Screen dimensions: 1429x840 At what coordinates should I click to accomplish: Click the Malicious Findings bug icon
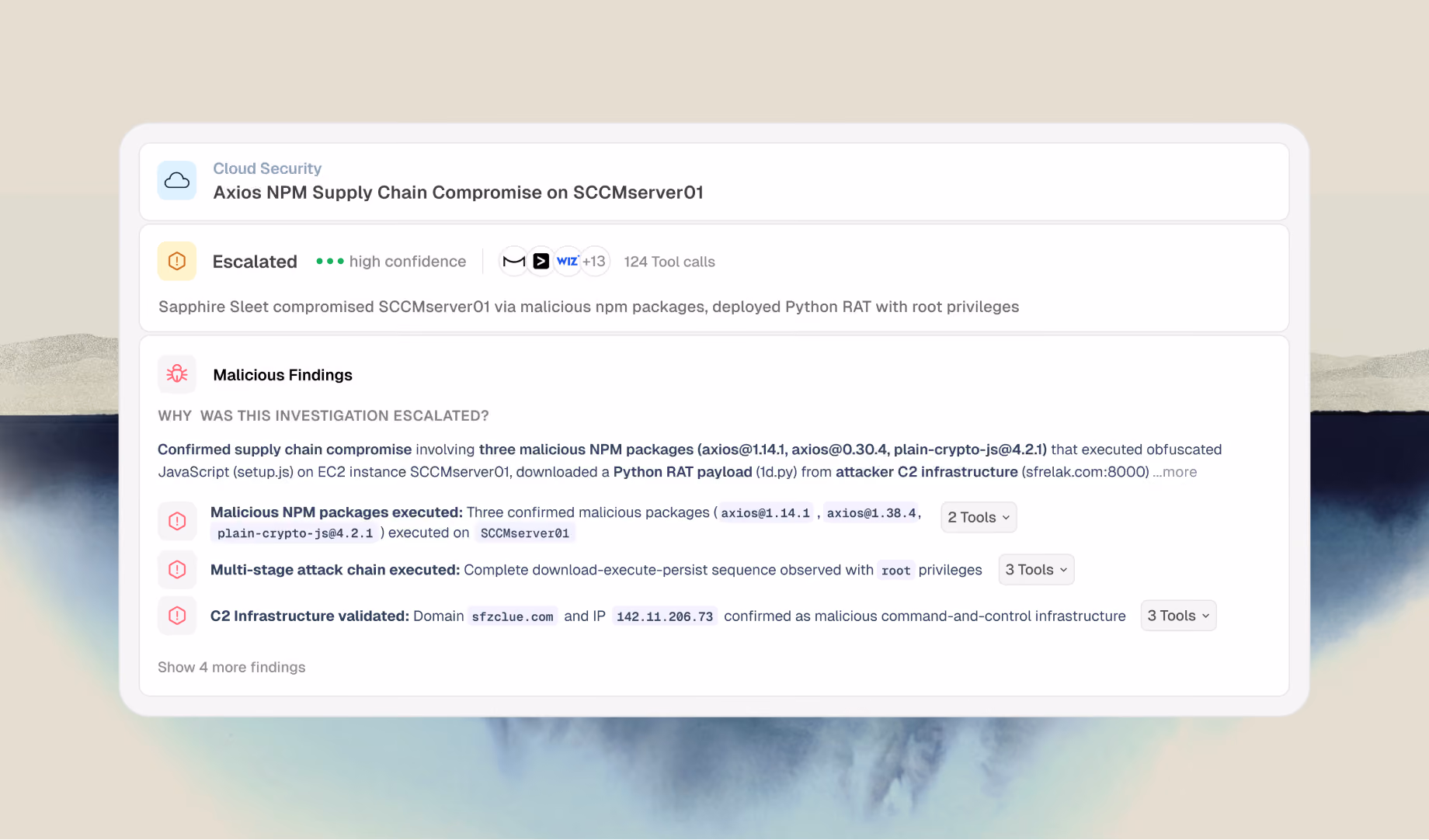point(177,374)
